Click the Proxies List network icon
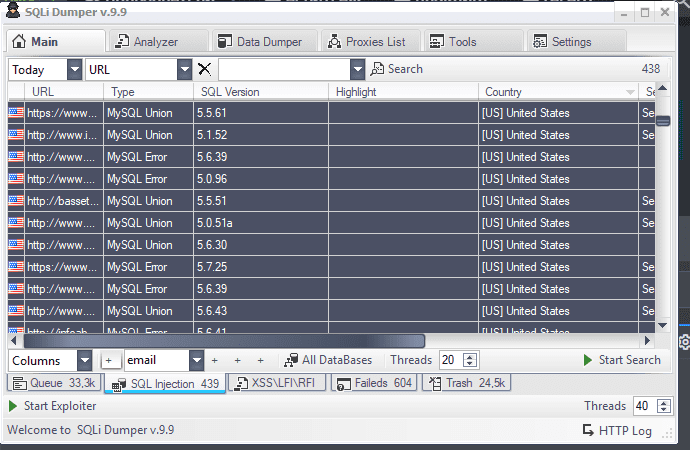This screenshot has width=690, height=450. [334, 41]
